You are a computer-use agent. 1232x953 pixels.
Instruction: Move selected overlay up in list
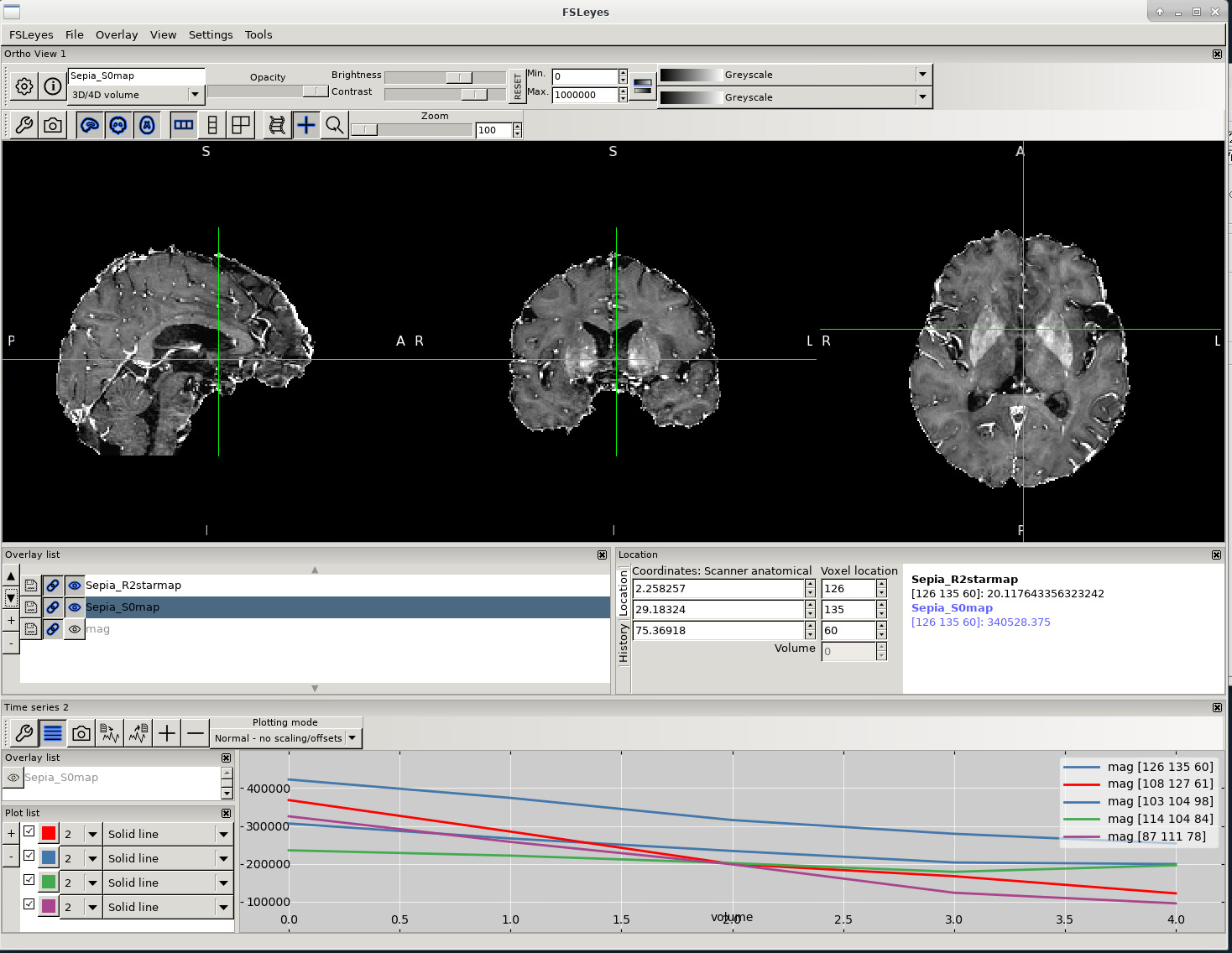11,576
